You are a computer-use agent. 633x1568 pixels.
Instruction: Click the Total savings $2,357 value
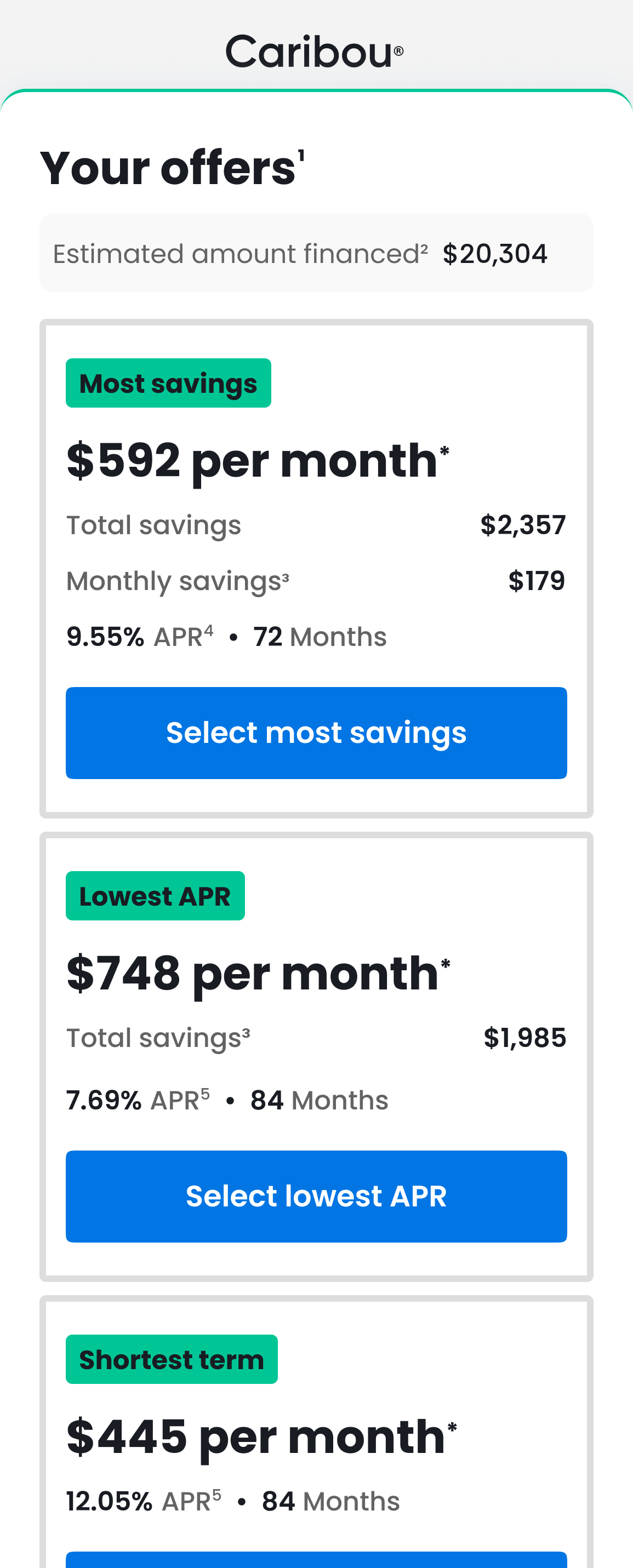523,525
